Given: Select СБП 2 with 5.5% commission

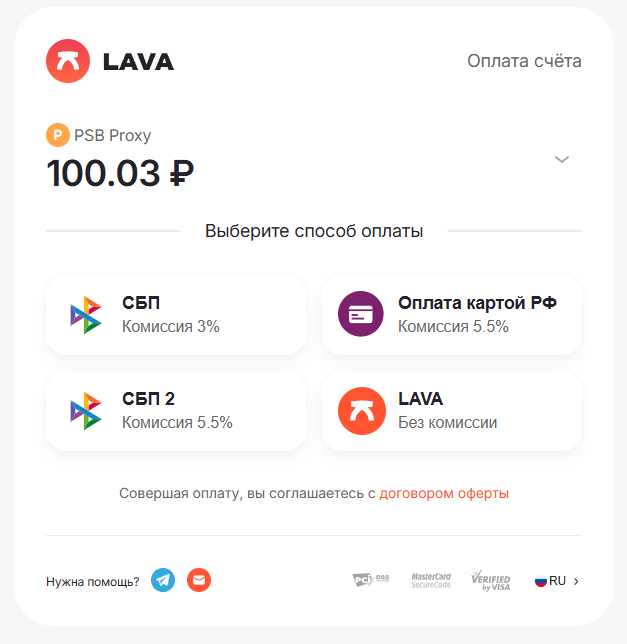Looking at the screenshot, I should [176, 411].
